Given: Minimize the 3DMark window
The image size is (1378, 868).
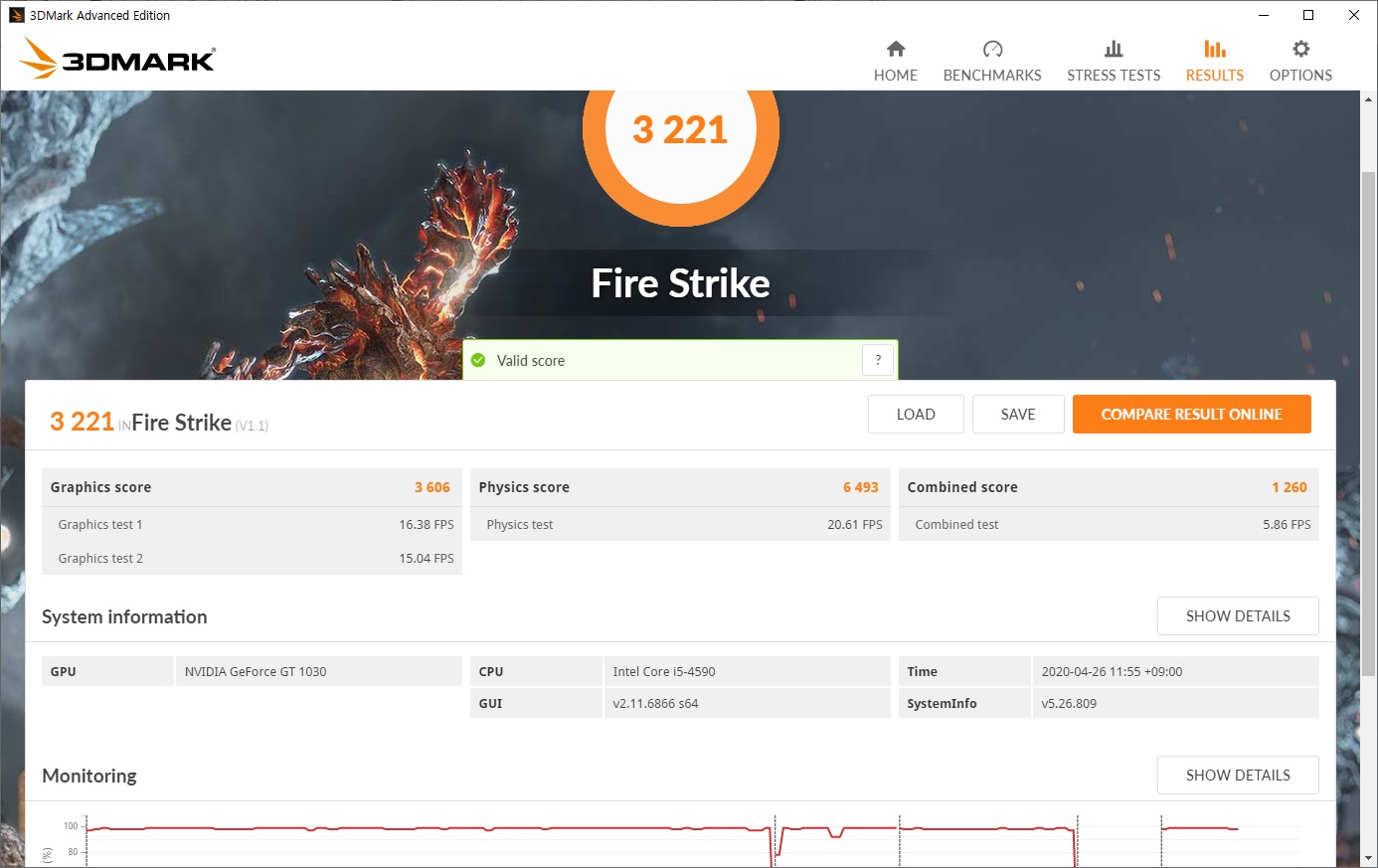Looking at the screenshot, I should (1264, 15).
